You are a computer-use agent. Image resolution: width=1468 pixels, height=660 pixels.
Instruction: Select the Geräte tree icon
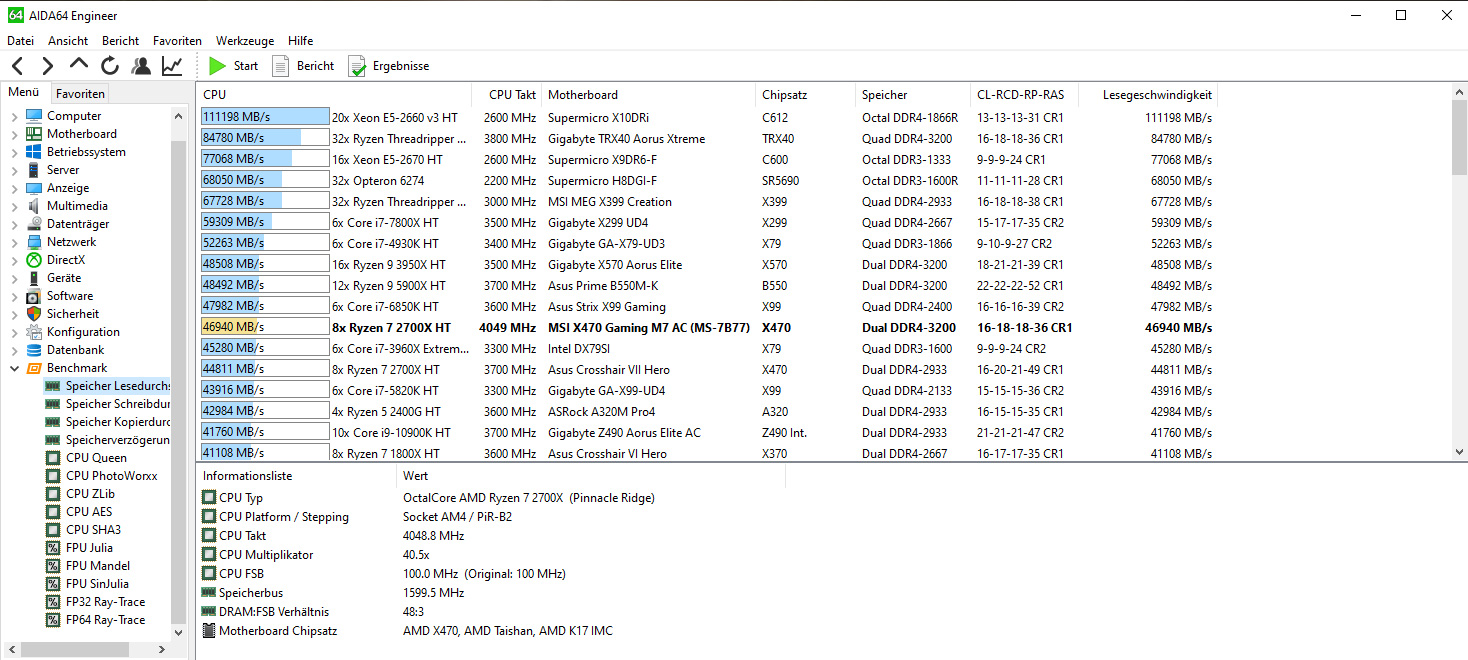pos(34,278)
